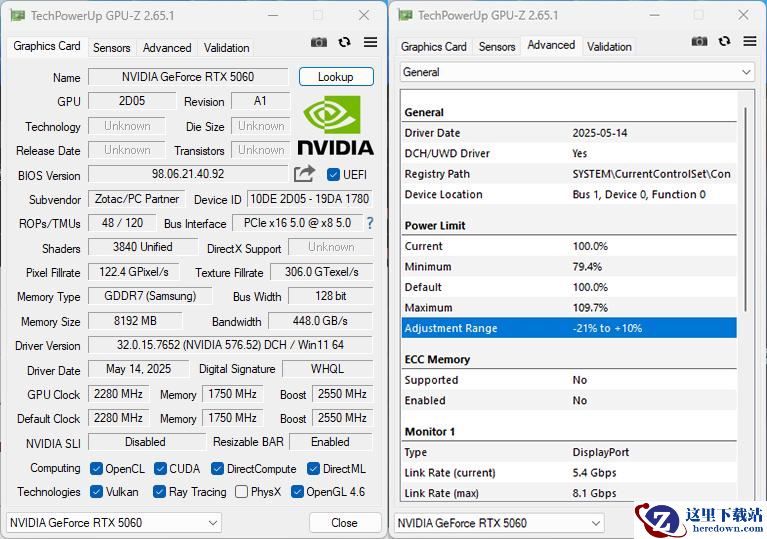
Task: Switch to Graphics Card tab in right window
Action: (x=433, y=46)
